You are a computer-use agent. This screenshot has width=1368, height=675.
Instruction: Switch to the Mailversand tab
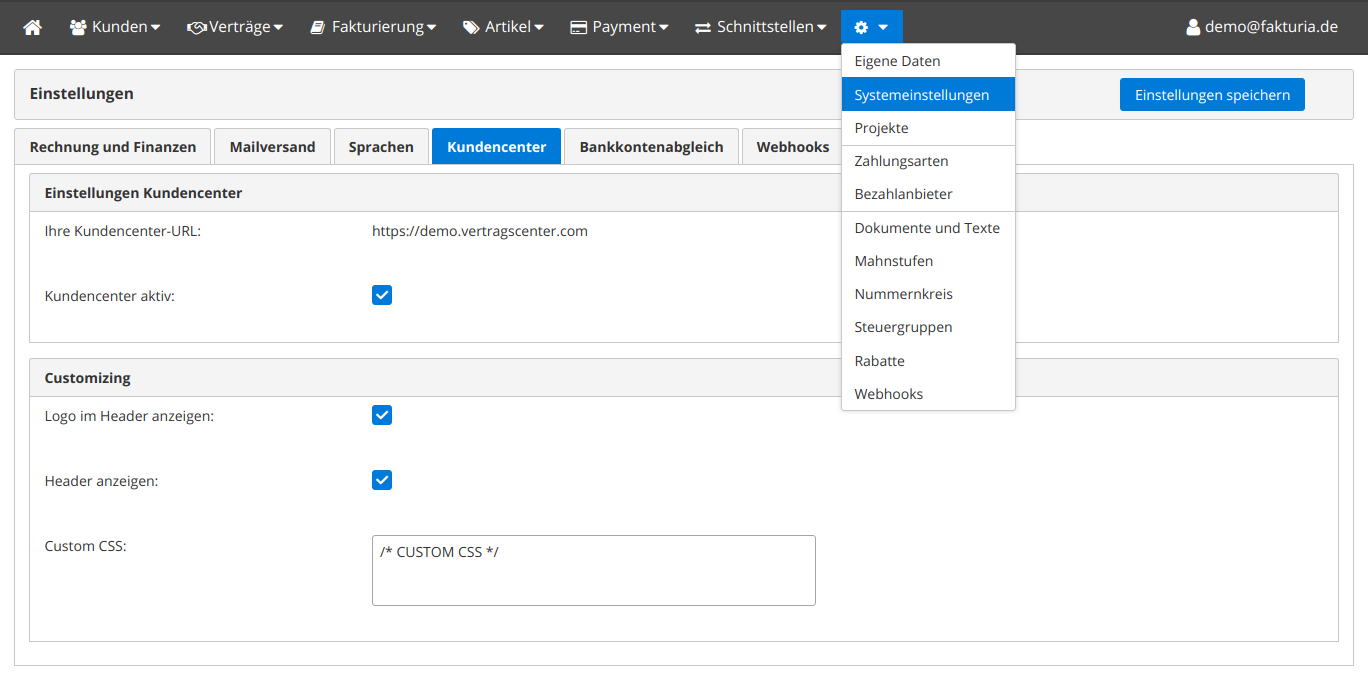(x=272, y=147)
